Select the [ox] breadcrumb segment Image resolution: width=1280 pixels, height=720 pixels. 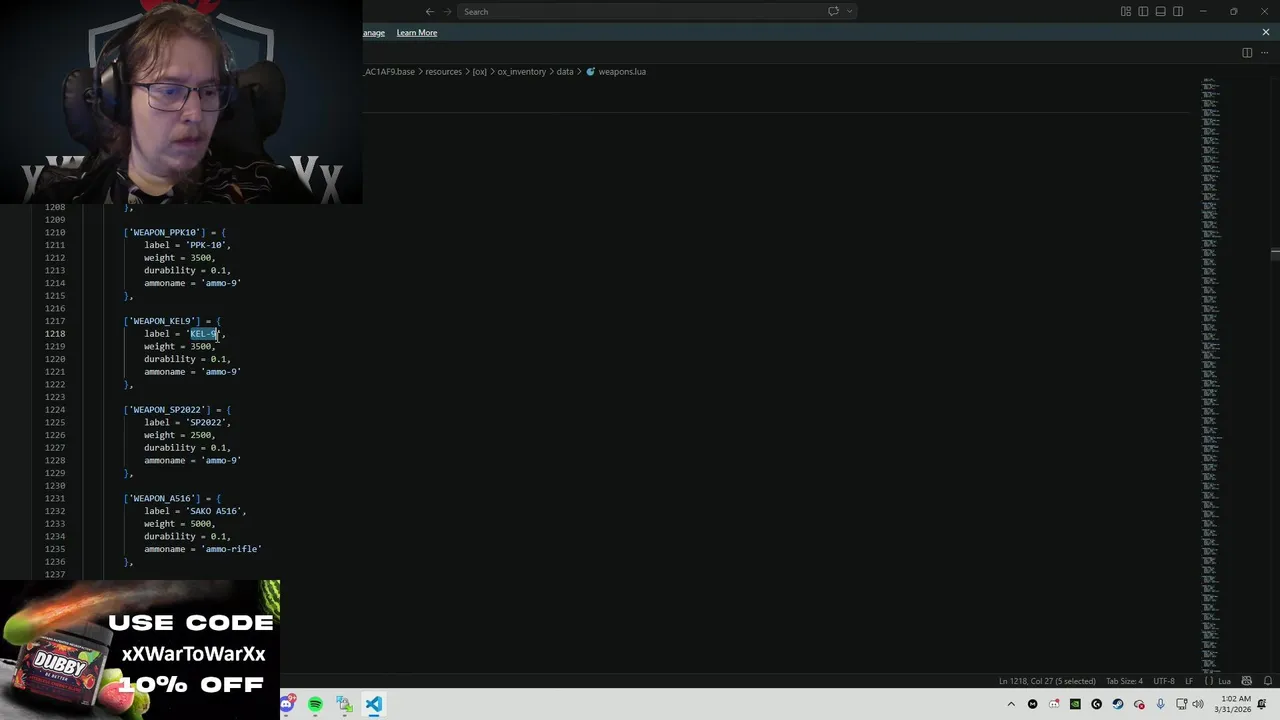pos(479,72)
